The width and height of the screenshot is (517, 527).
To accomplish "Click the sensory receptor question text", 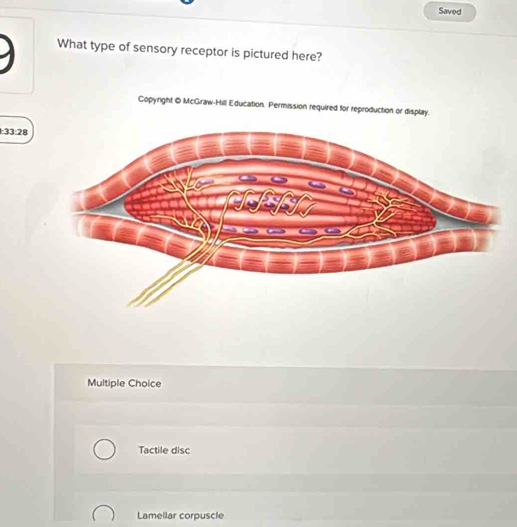I will coord(190,50).
